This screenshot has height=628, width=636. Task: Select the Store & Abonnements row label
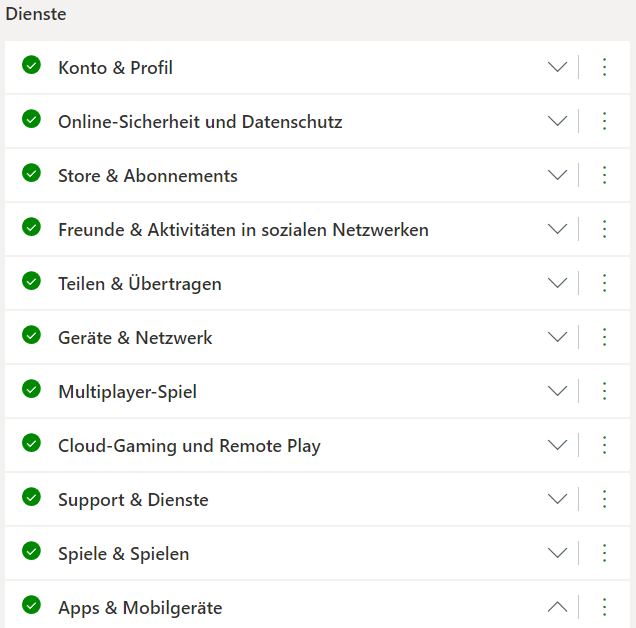click(x=148, y=176)
